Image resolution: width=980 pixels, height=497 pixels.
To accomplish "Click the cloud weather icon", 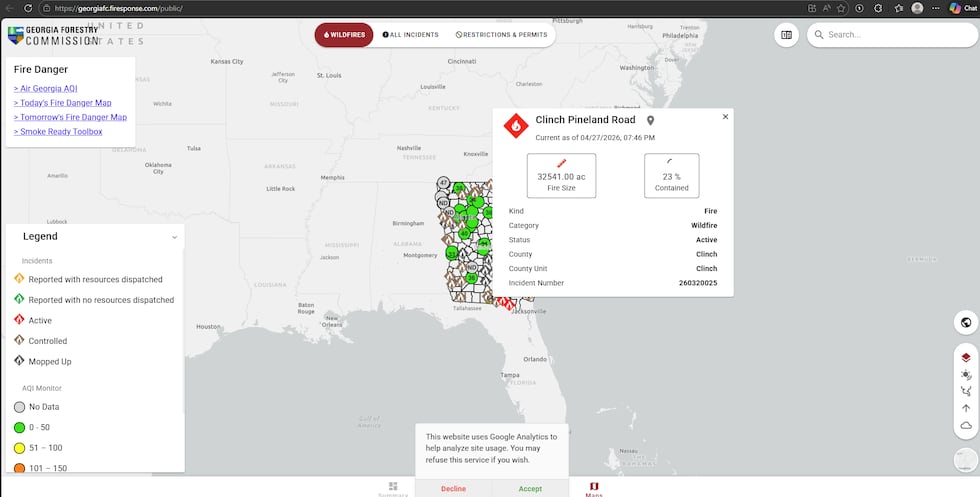I will pos(966,425).
